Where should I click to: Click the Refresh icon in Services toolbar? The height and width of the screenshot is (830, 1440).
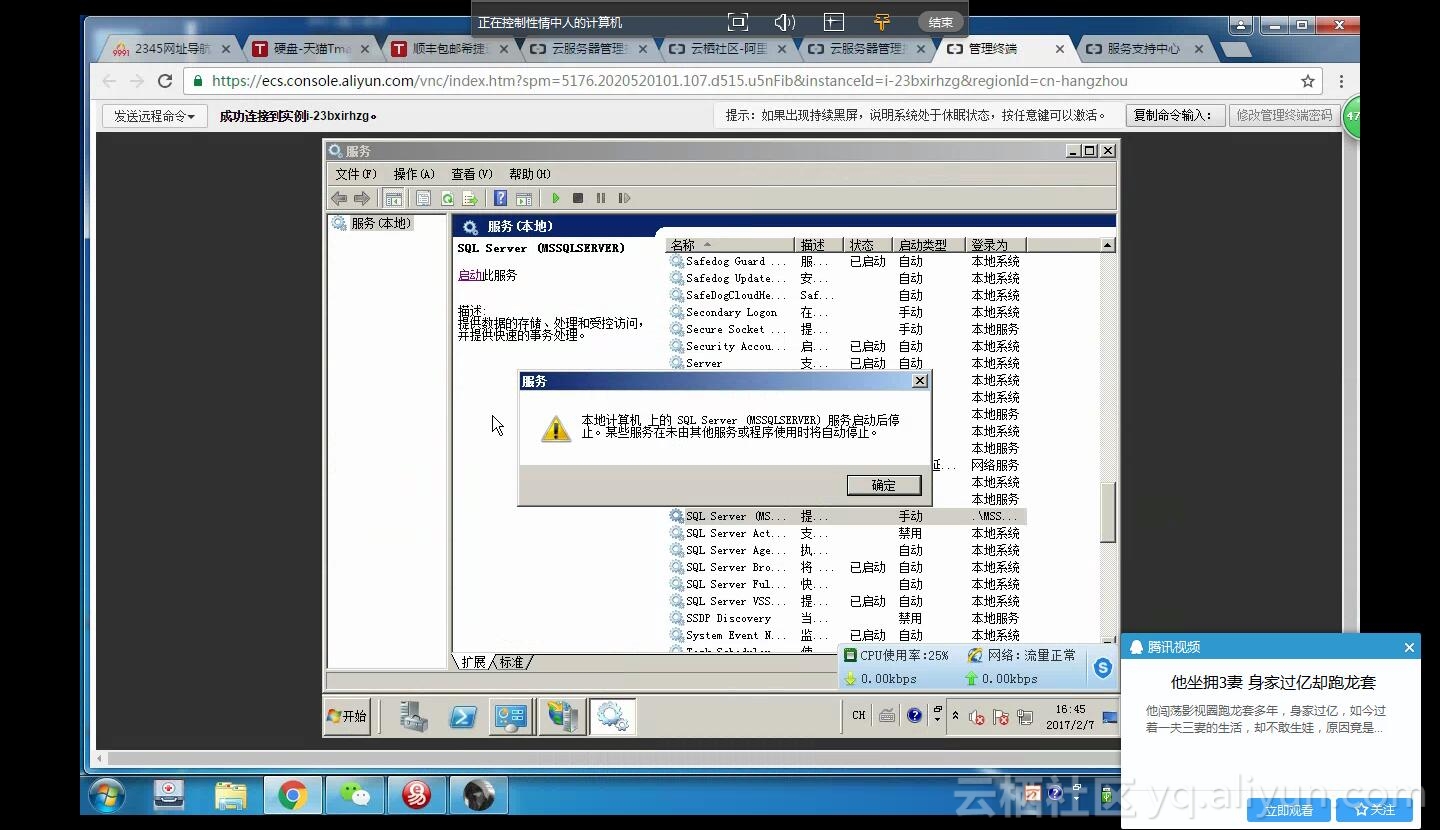point(447,198)
